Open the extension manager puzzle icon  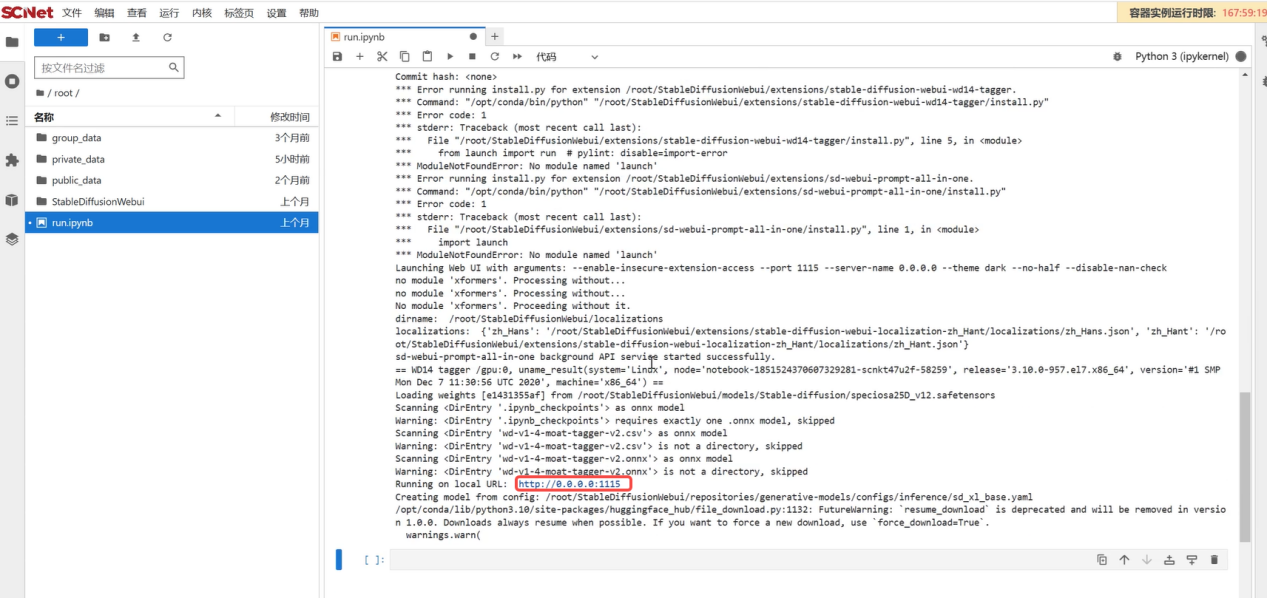[12, 160]
